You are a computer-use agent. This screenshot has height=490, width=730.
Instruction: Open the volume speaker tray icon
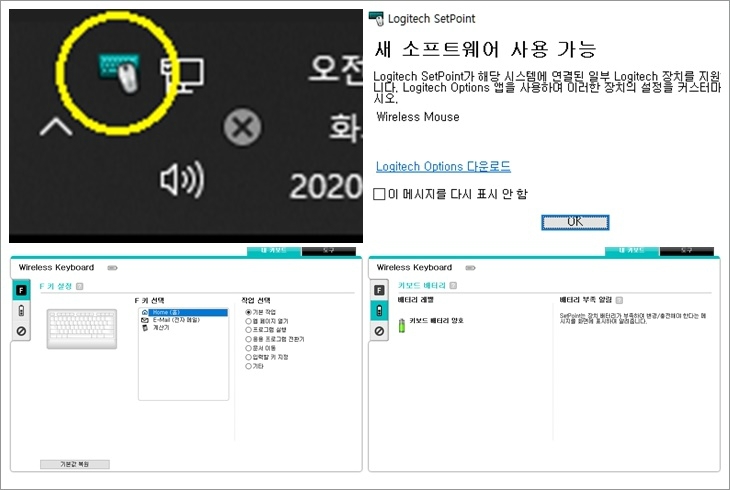[x=182, y=179]
